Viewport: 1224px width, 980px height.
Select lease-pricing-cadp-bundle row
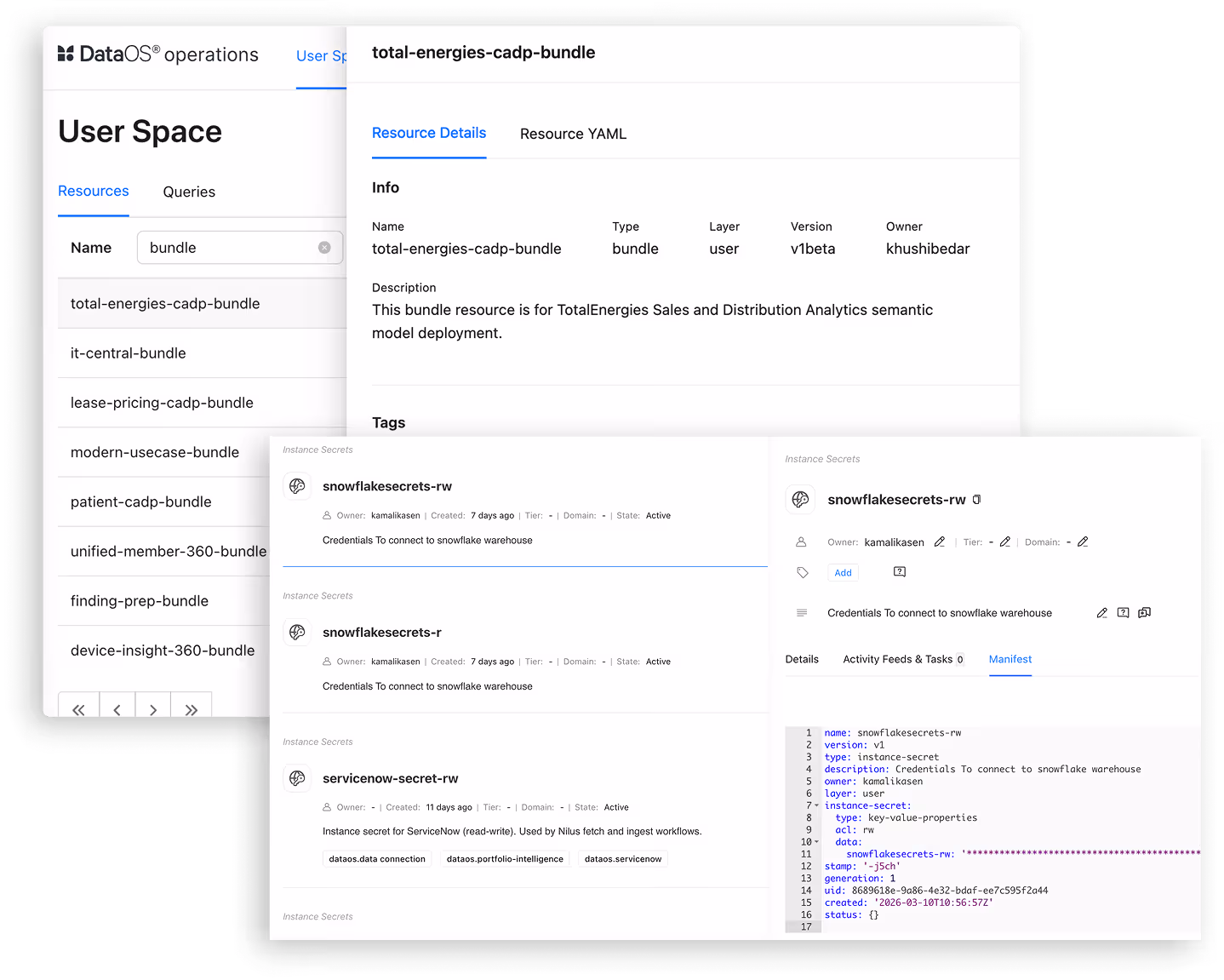(x=203, y=403)
